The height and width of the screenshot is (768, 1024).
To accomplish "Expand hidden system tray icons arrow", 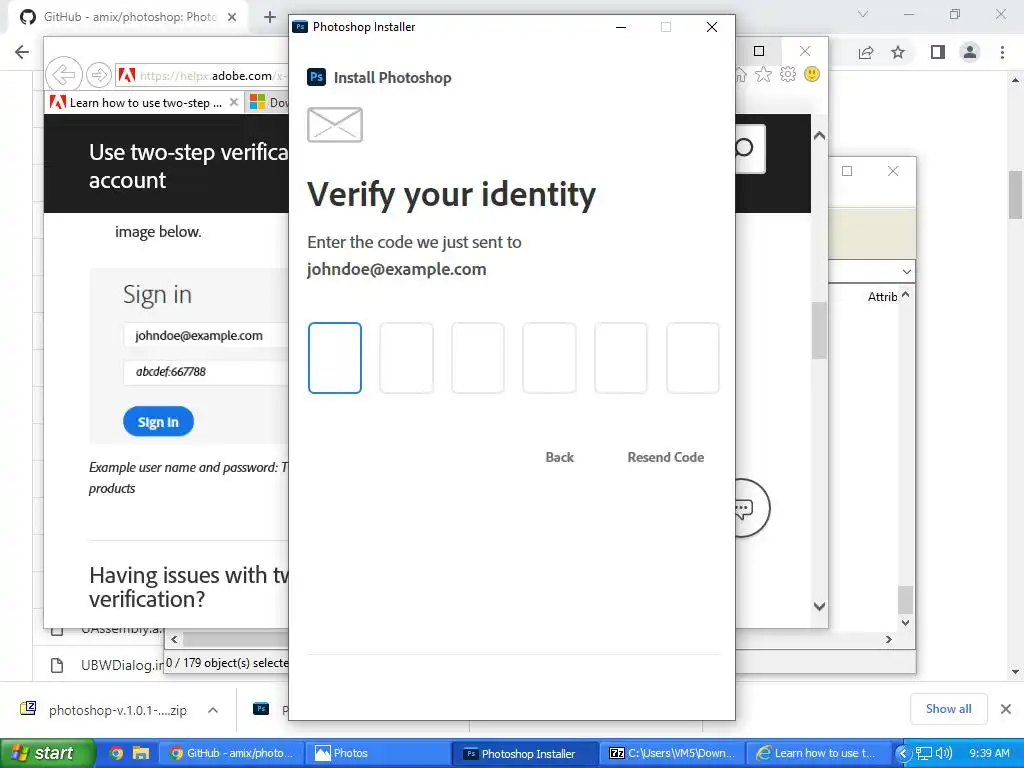I will [x=903, y=753].
